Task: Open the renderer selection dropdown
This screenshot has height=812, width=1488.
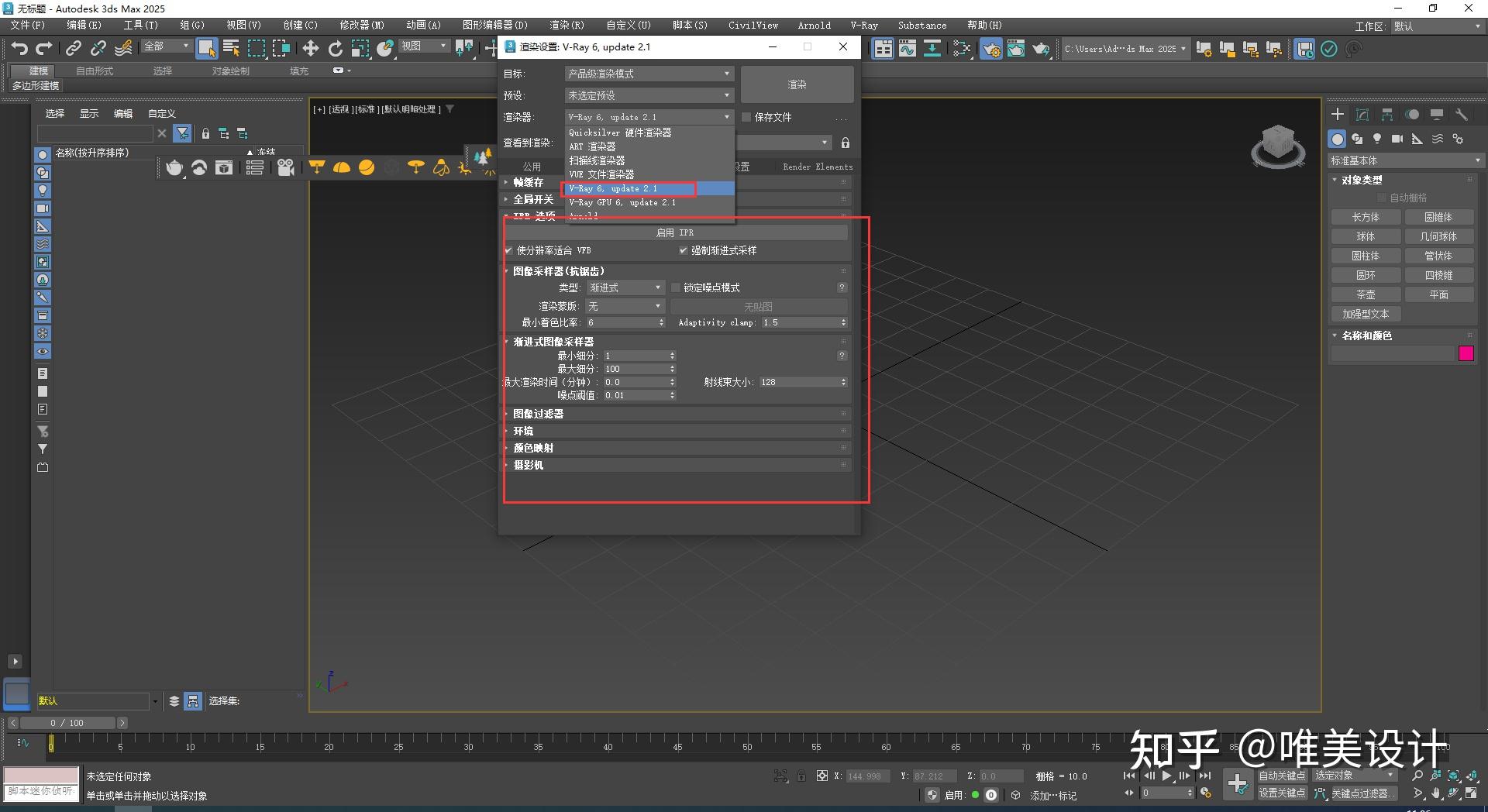Action: click(x=725, y=117)
